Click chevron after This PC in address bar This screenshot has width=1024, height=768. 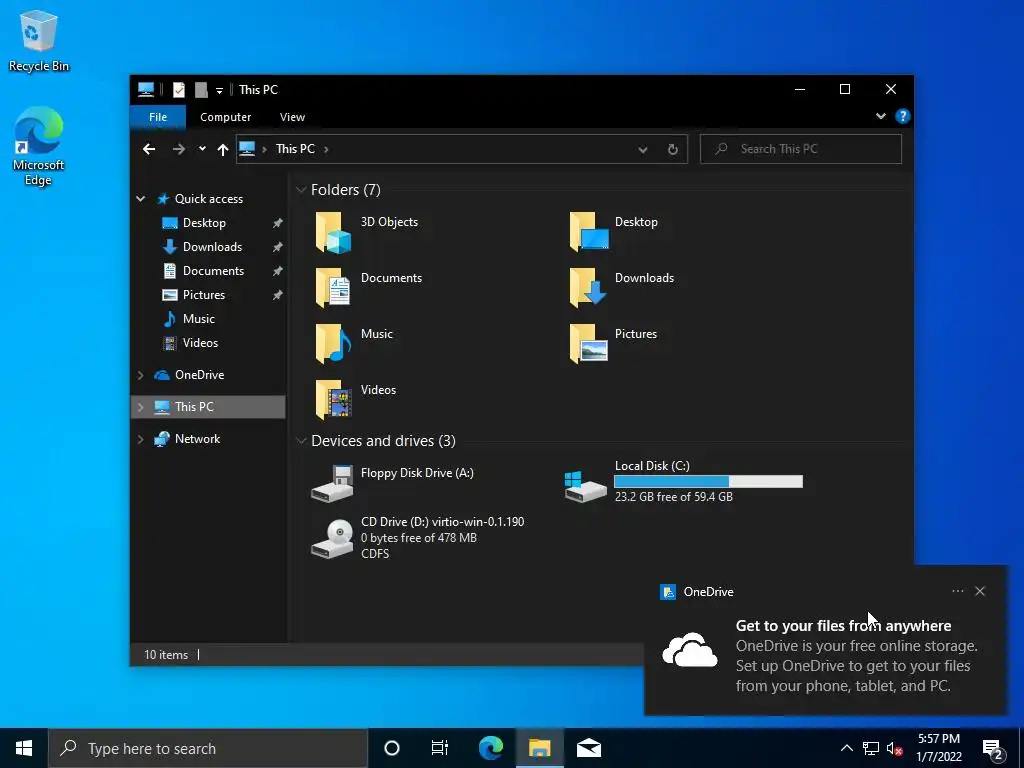[x=326, y=150]
